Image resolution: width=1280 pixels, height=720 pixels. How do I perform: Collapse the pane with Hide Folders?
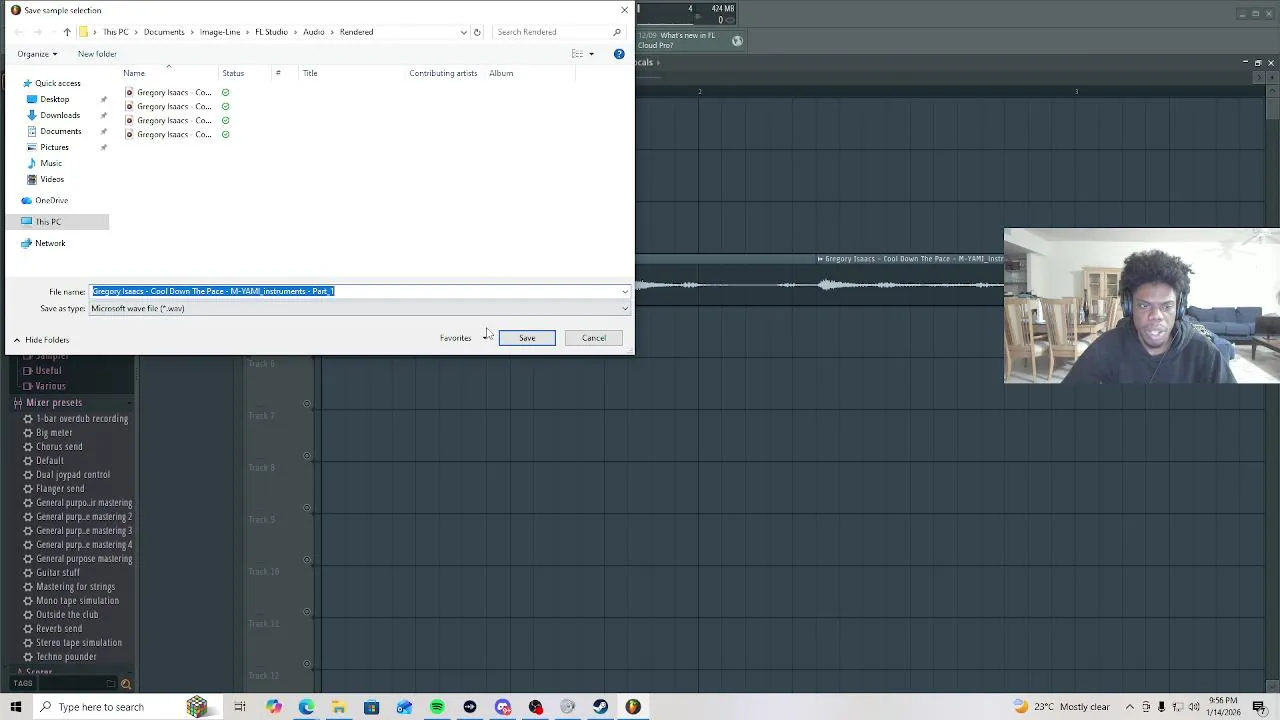(x=41, y=340)
